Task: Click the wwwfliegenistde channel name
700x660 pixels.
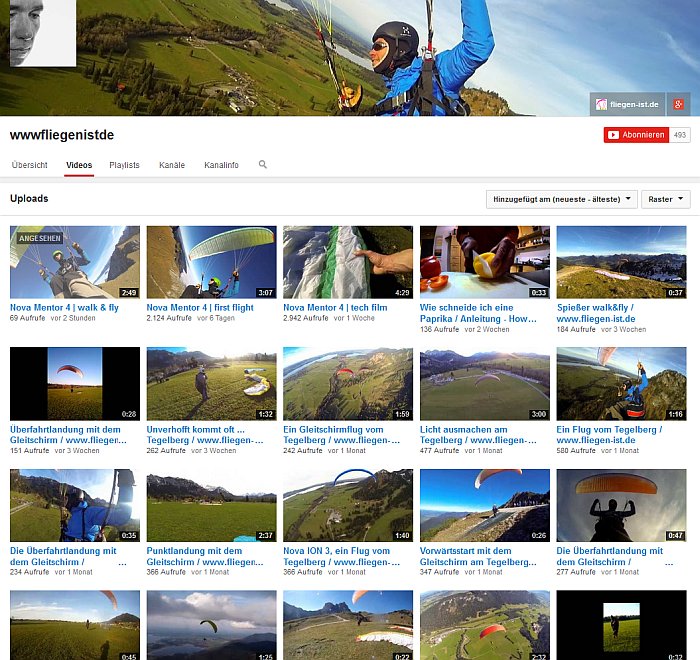Action: coord(62,135)
